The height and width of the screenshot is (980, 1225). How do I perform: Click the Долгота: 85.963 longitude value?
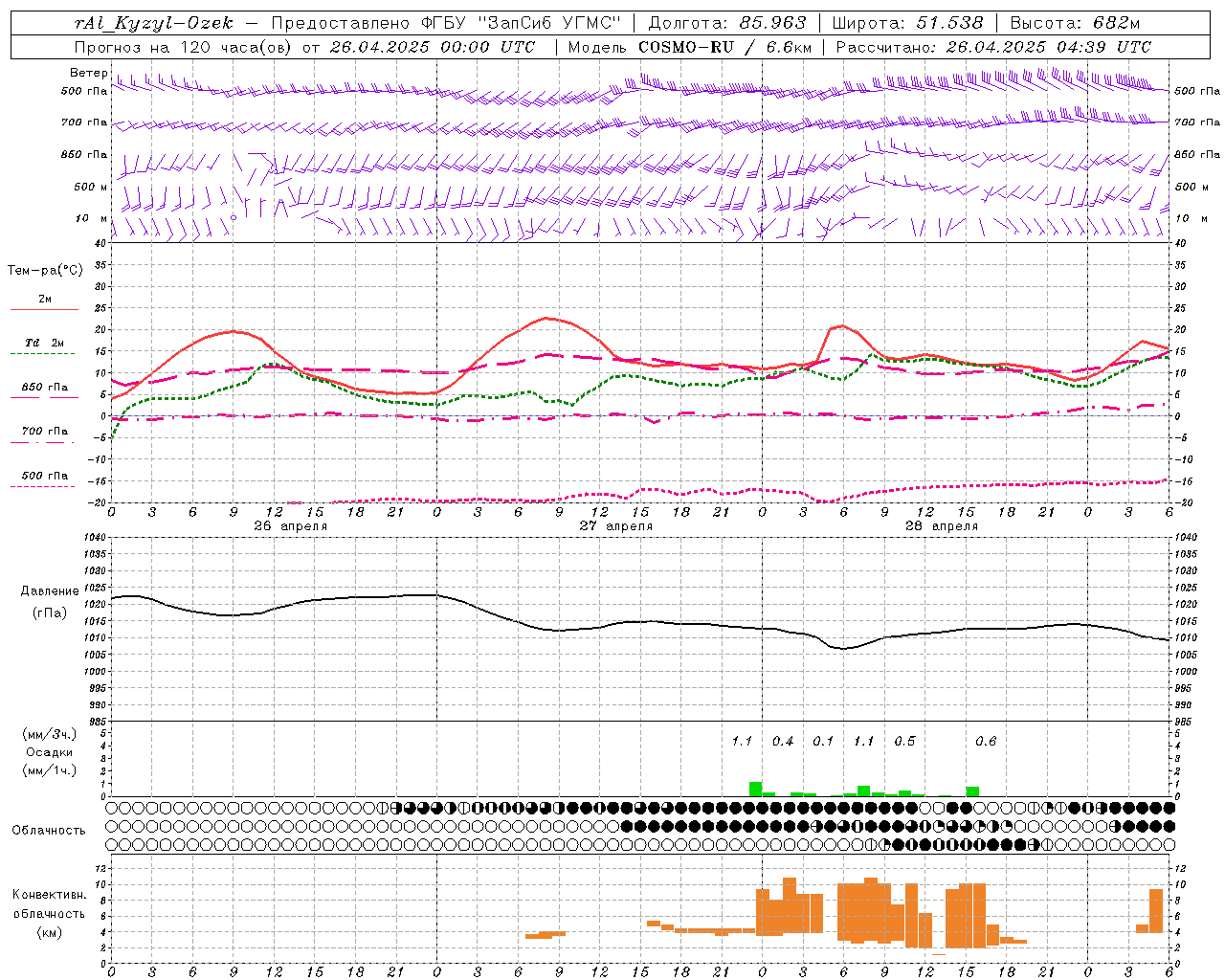coord(727,23)
